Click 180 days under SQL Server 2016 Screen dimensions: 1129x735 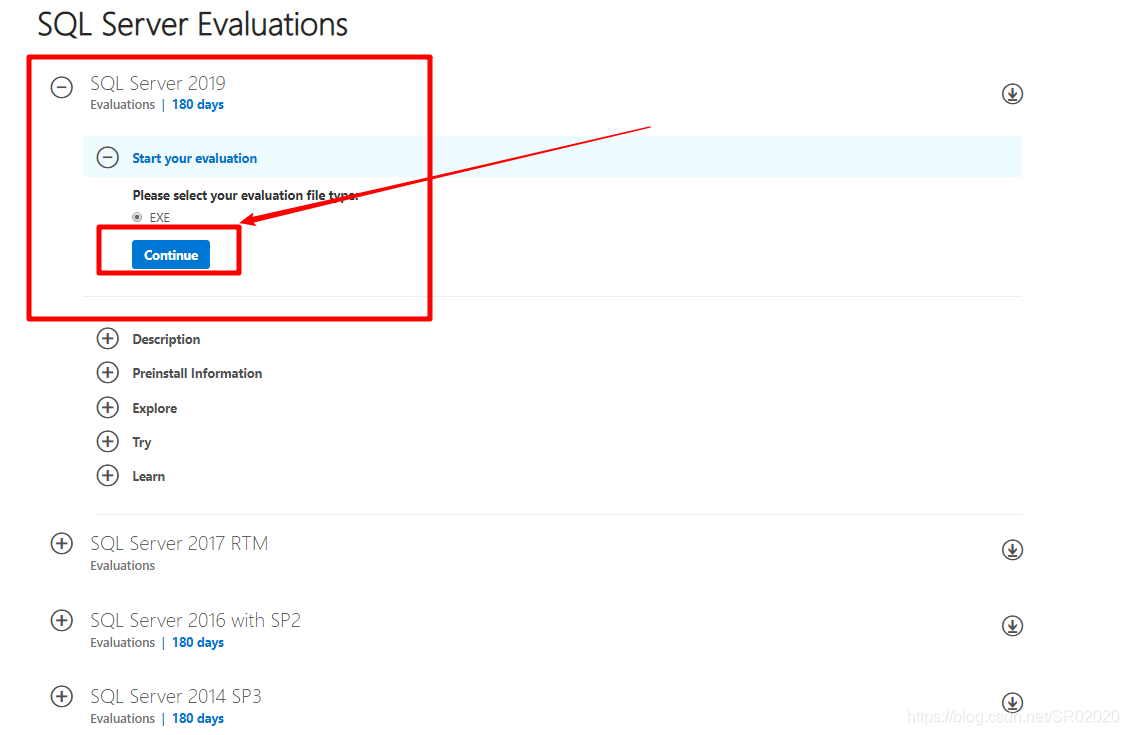pos(198,642)
